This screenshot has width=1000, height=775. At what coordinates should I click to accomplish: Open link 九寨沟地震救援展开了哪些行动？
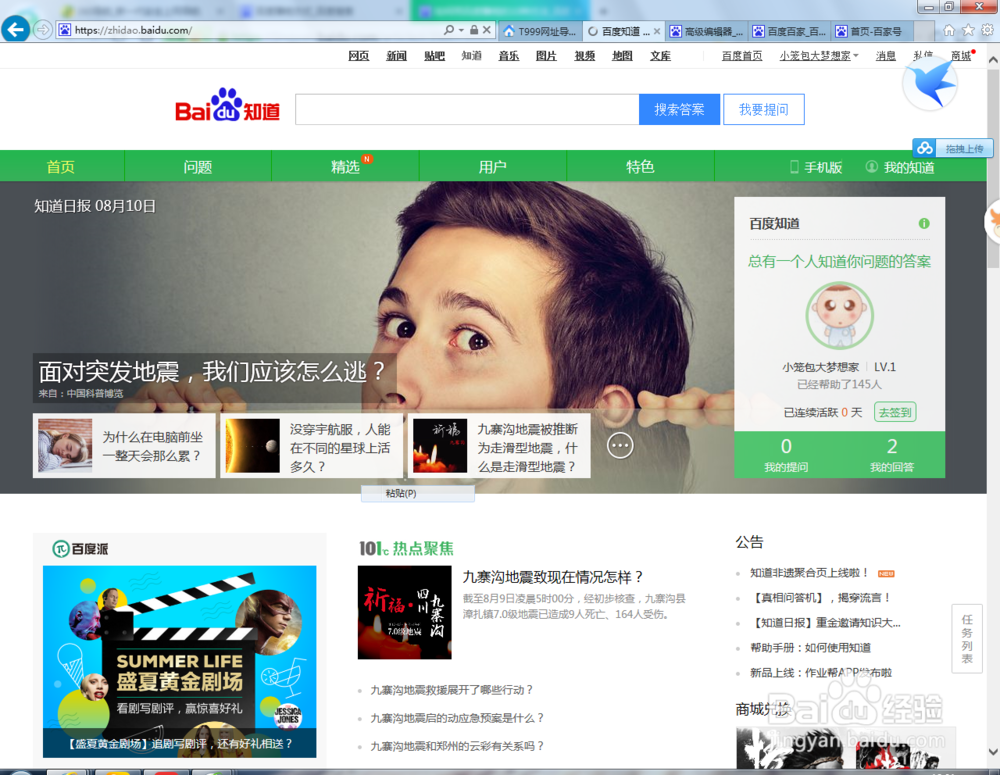coord(452,690)
